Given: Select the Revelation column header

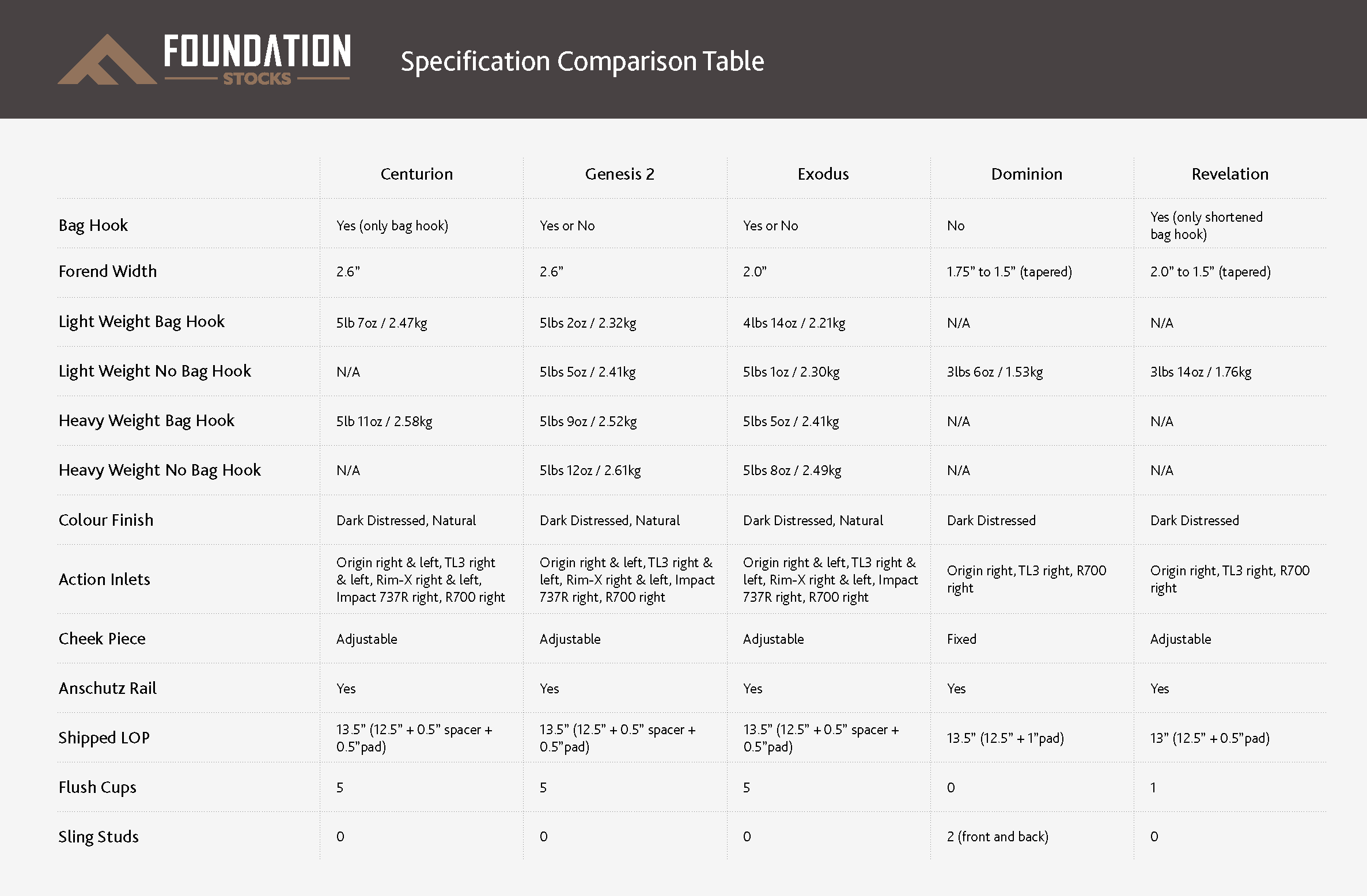Looking at the screenshot, I should pos(1230,174).
